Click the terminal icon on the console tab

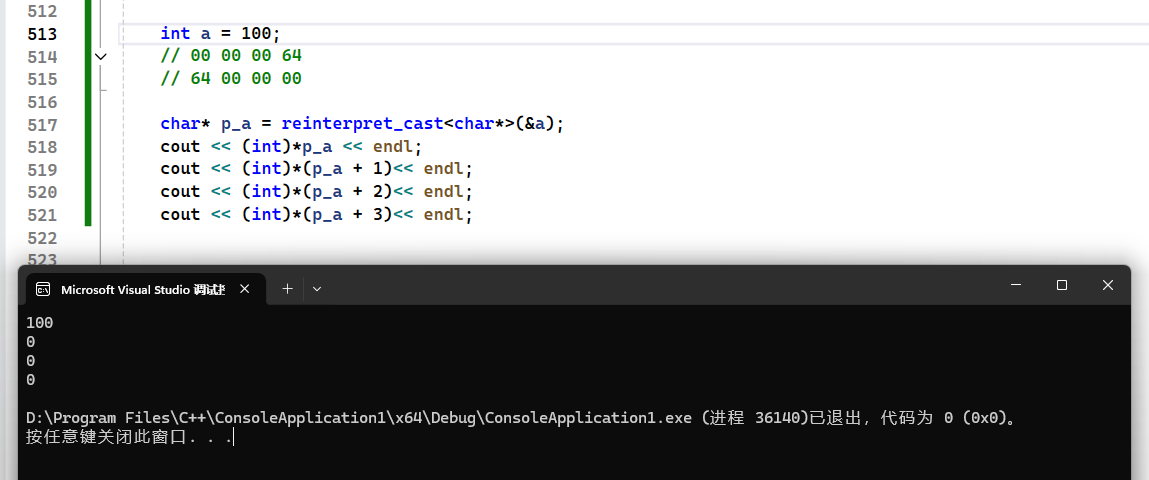(43, 289)
